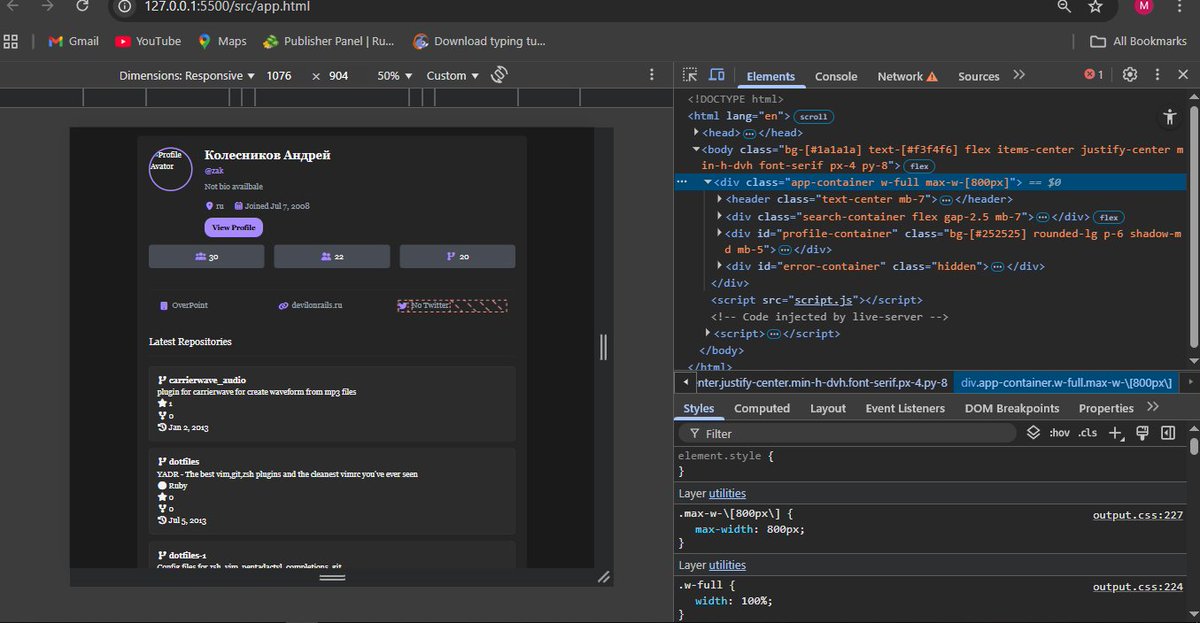The width and height of the screenshot is (1200, 623).
Task: Collapse the app-container div node
Action: pos(708,182)
